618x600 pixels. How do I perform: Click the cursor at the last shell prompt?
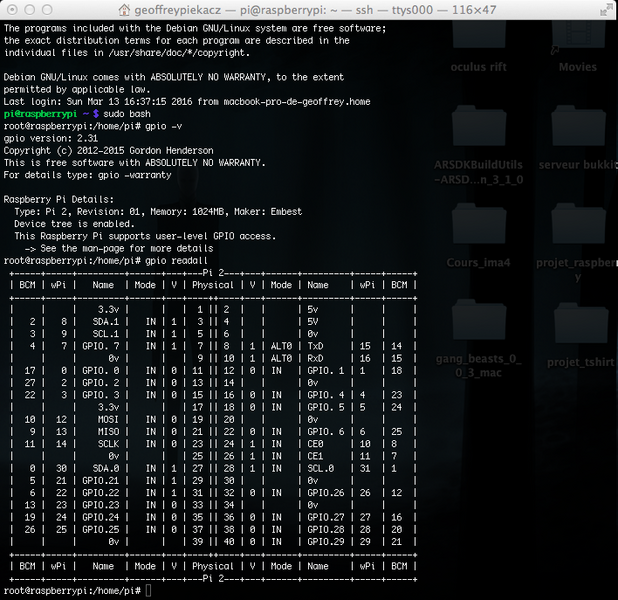pos(148,591)
